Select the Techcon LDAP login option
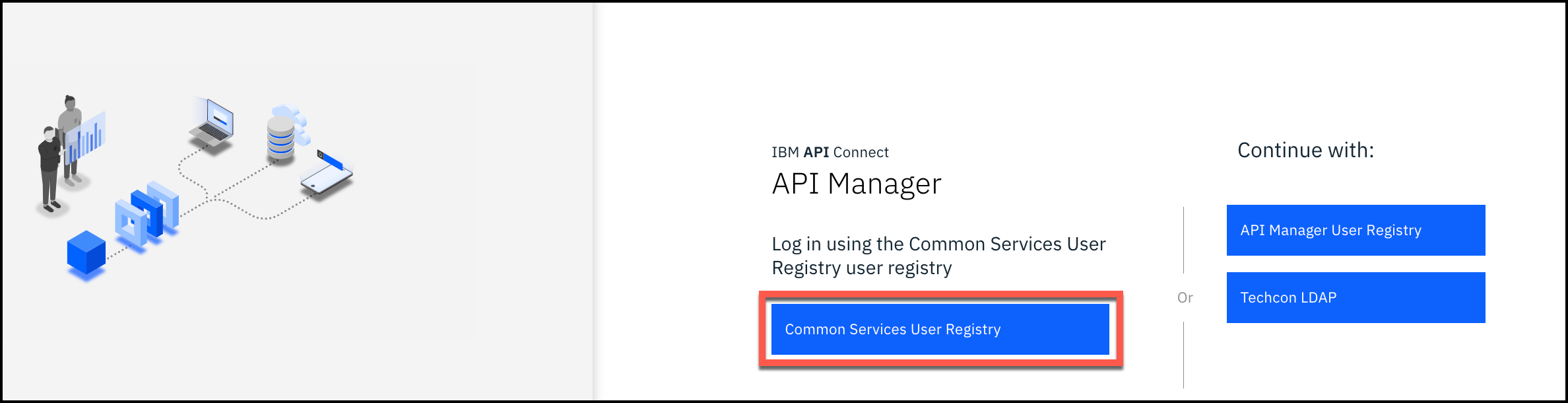The width and height of the screenshot is (1568, 403). point(1356,297)
